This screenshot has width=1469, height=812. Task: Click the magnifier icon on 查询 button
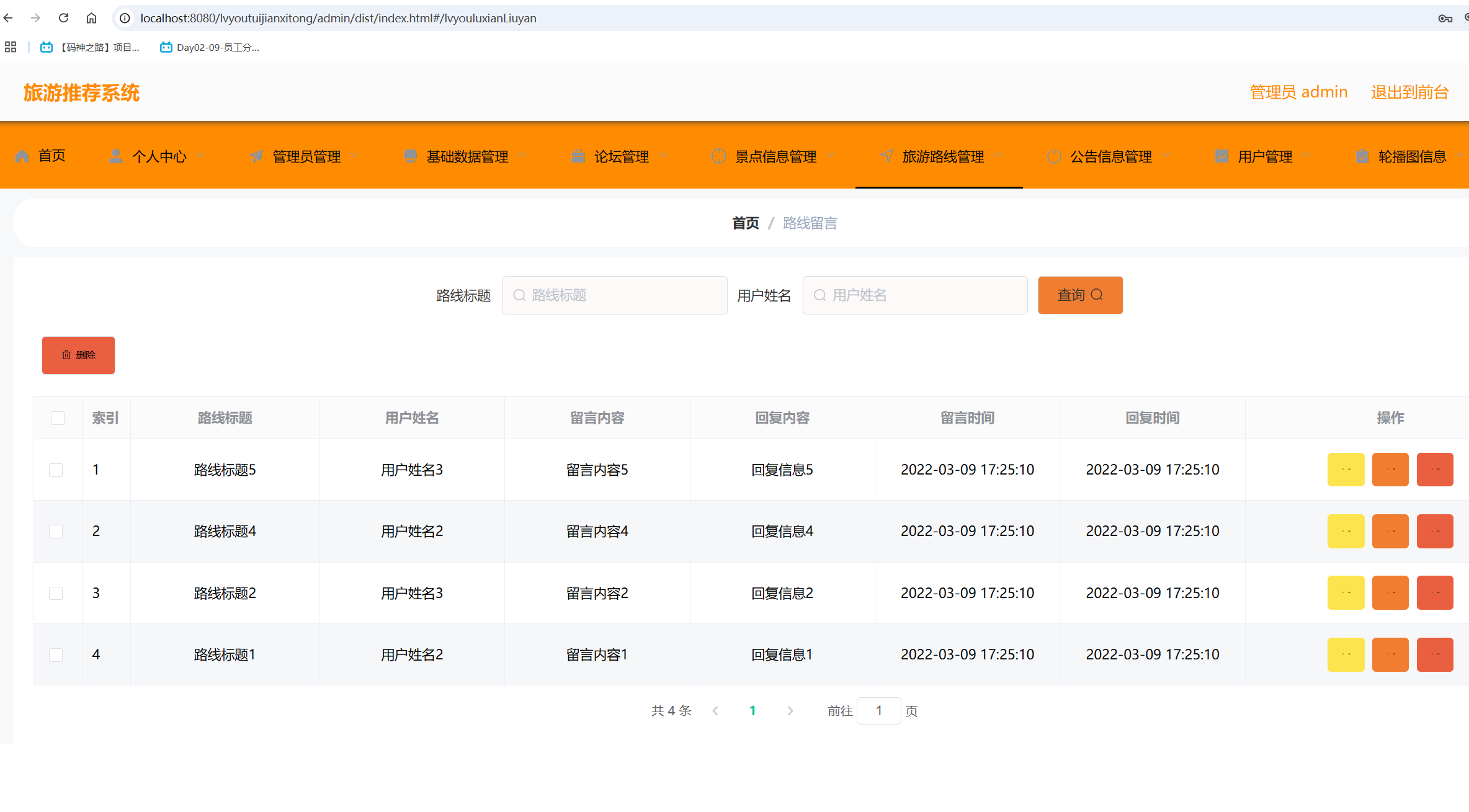click(x=1097, y=295)
